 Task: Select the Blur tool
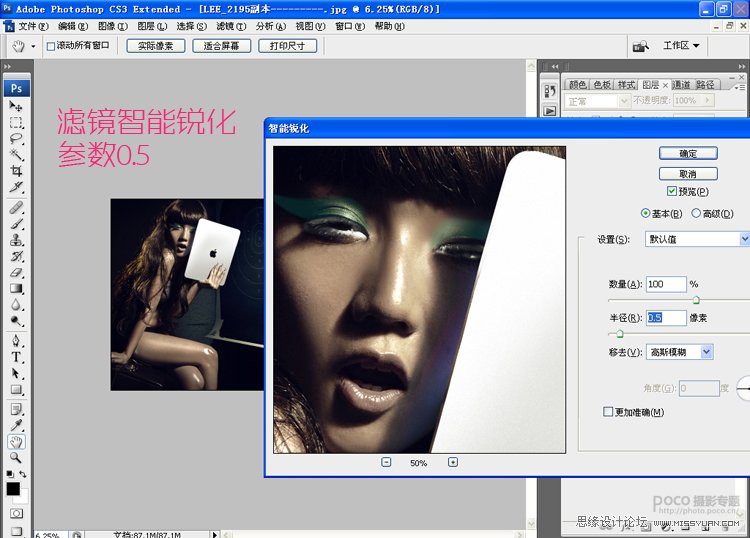click(16, 305)
